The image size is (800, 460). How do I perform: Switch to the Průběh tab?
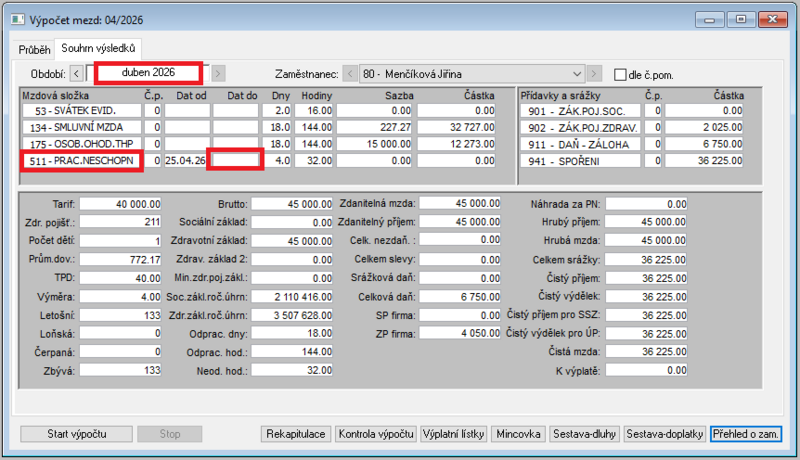click(x=34, y=49)
